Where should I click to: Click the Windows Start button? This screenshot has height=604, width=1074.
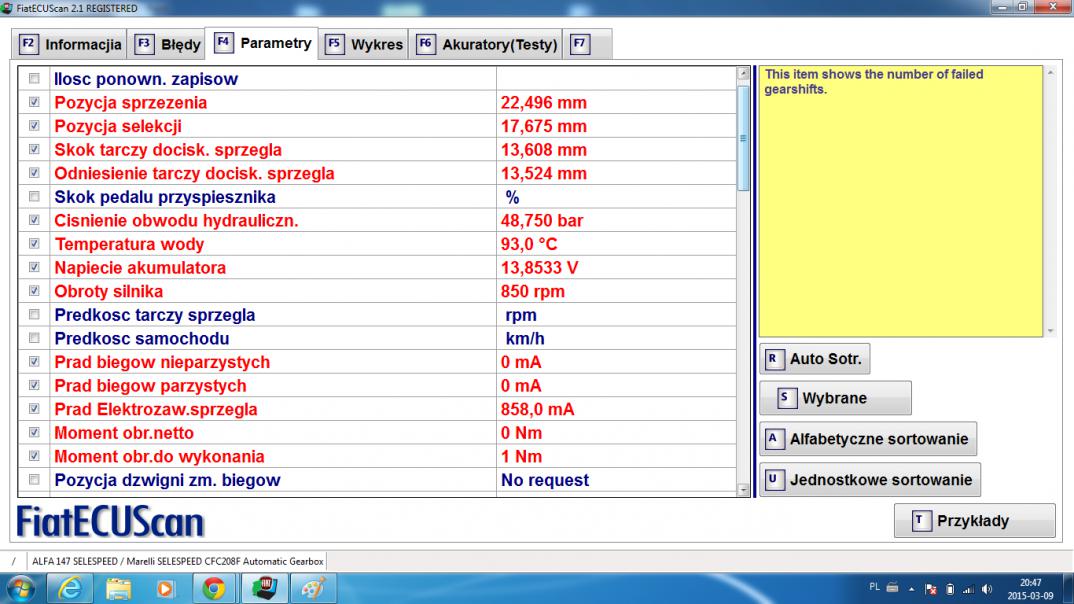[20, 589]
